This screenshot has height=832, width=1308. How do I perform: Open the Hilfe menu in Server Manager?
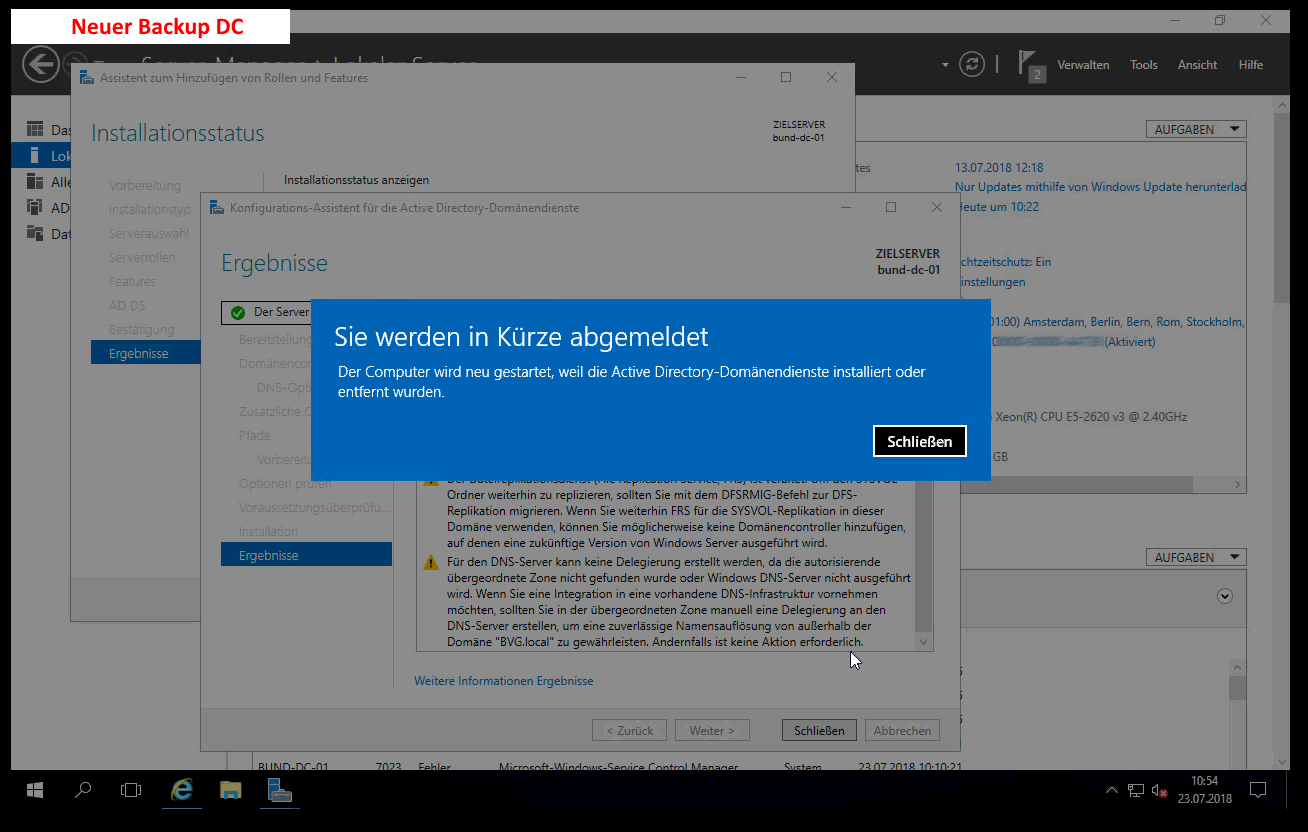click(x=1251, y=65)
